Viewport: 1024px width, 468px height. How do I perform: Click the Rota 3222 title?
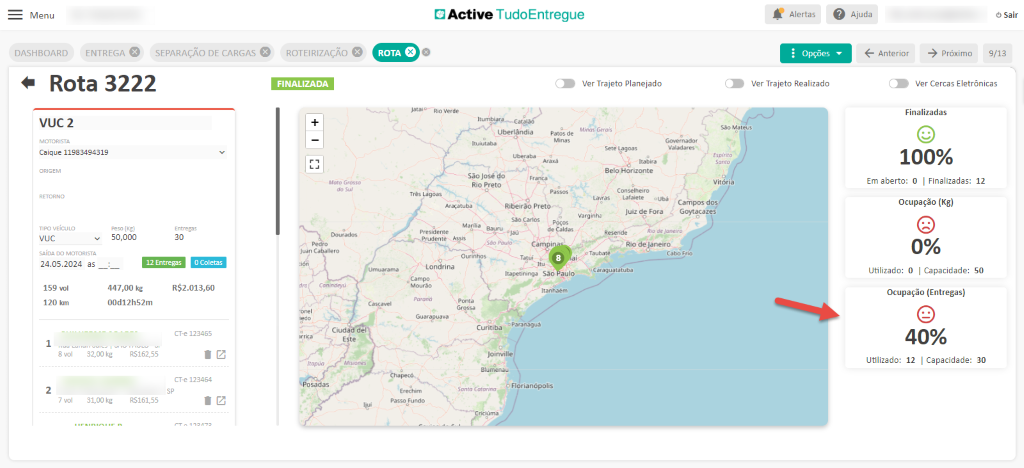click(x=103, y=84)
